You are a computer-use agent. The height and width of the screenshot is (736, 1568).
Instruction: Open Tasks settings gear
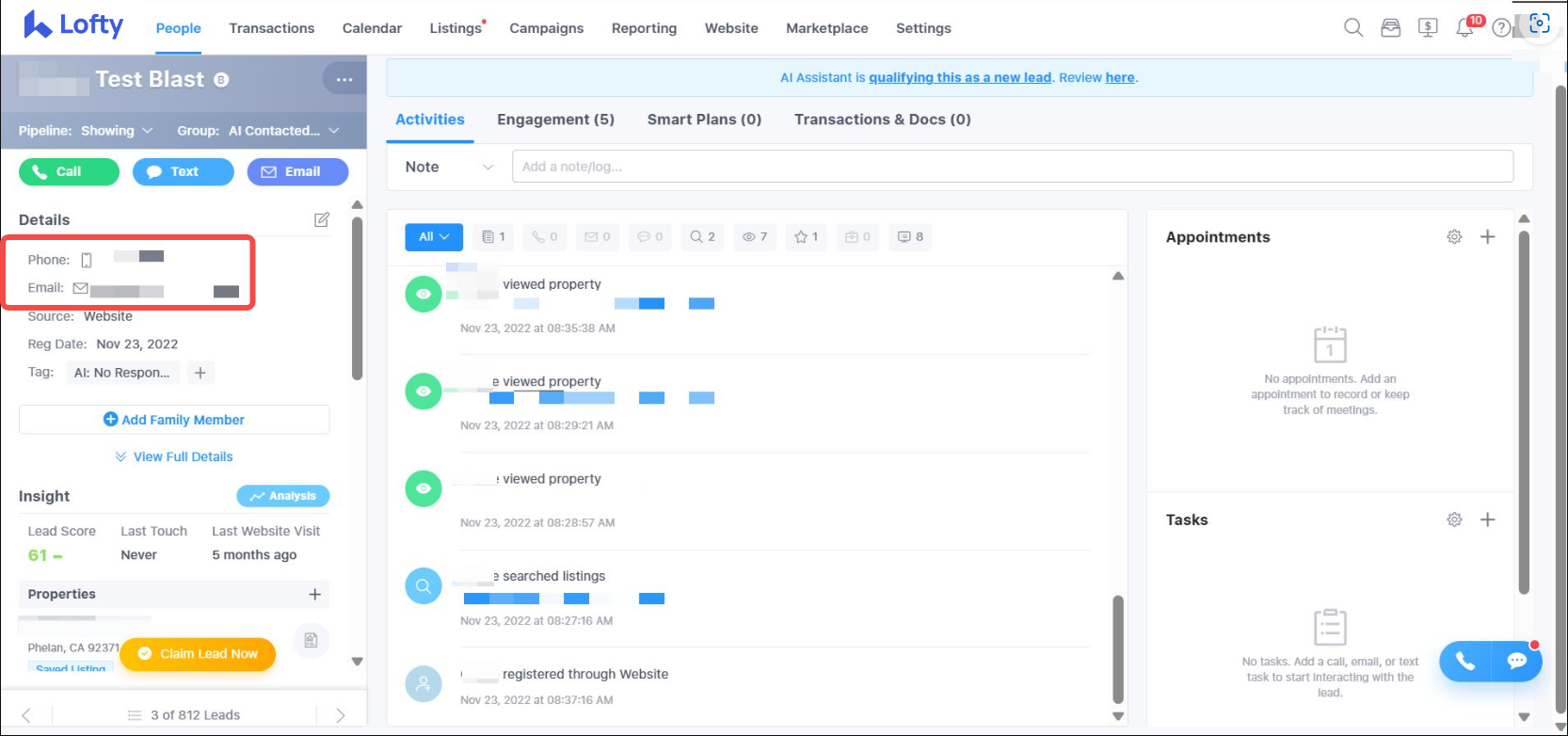pos(1454,520)
